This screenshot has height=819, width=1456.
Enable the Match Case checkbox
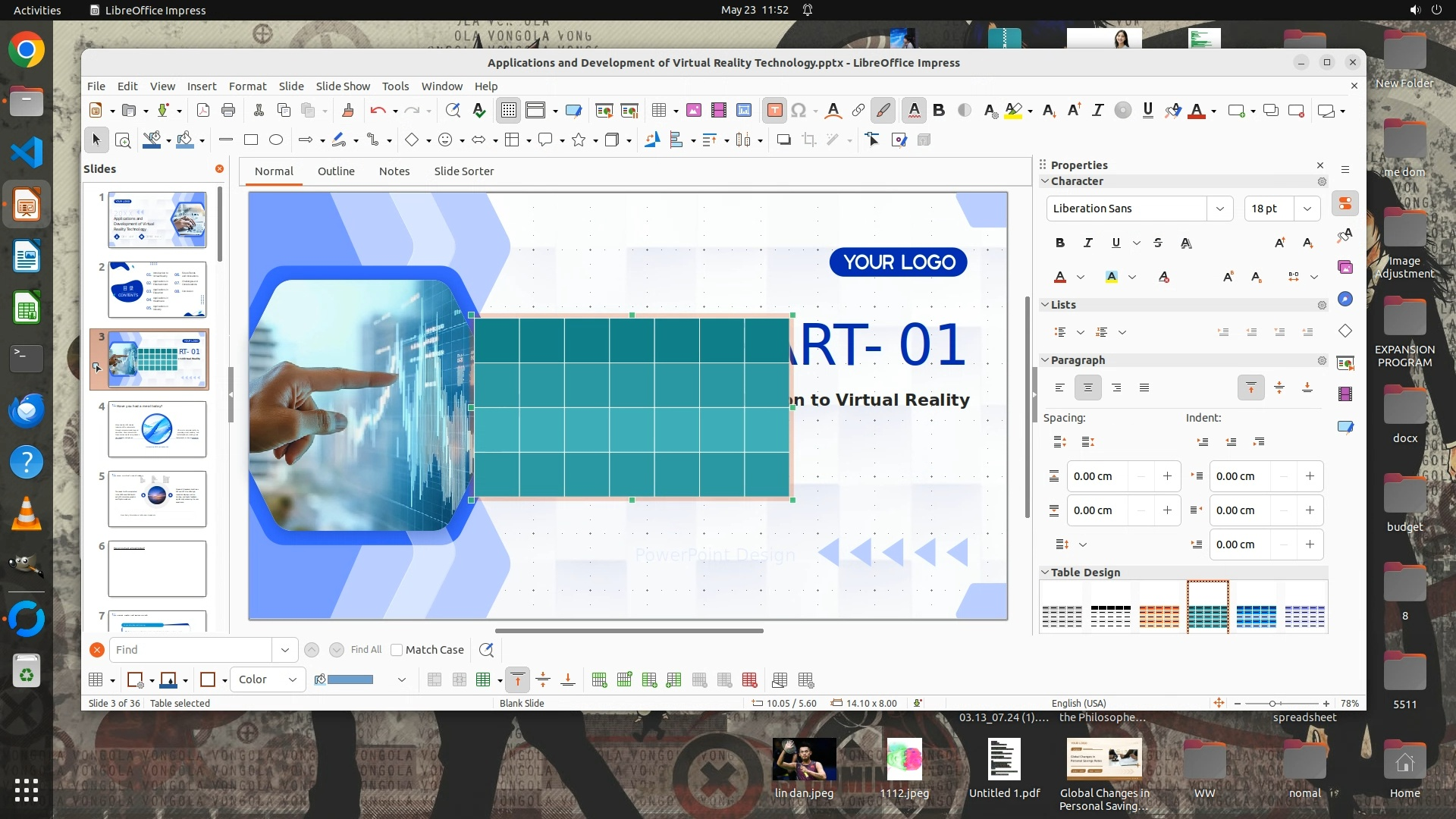coord(397,650)
